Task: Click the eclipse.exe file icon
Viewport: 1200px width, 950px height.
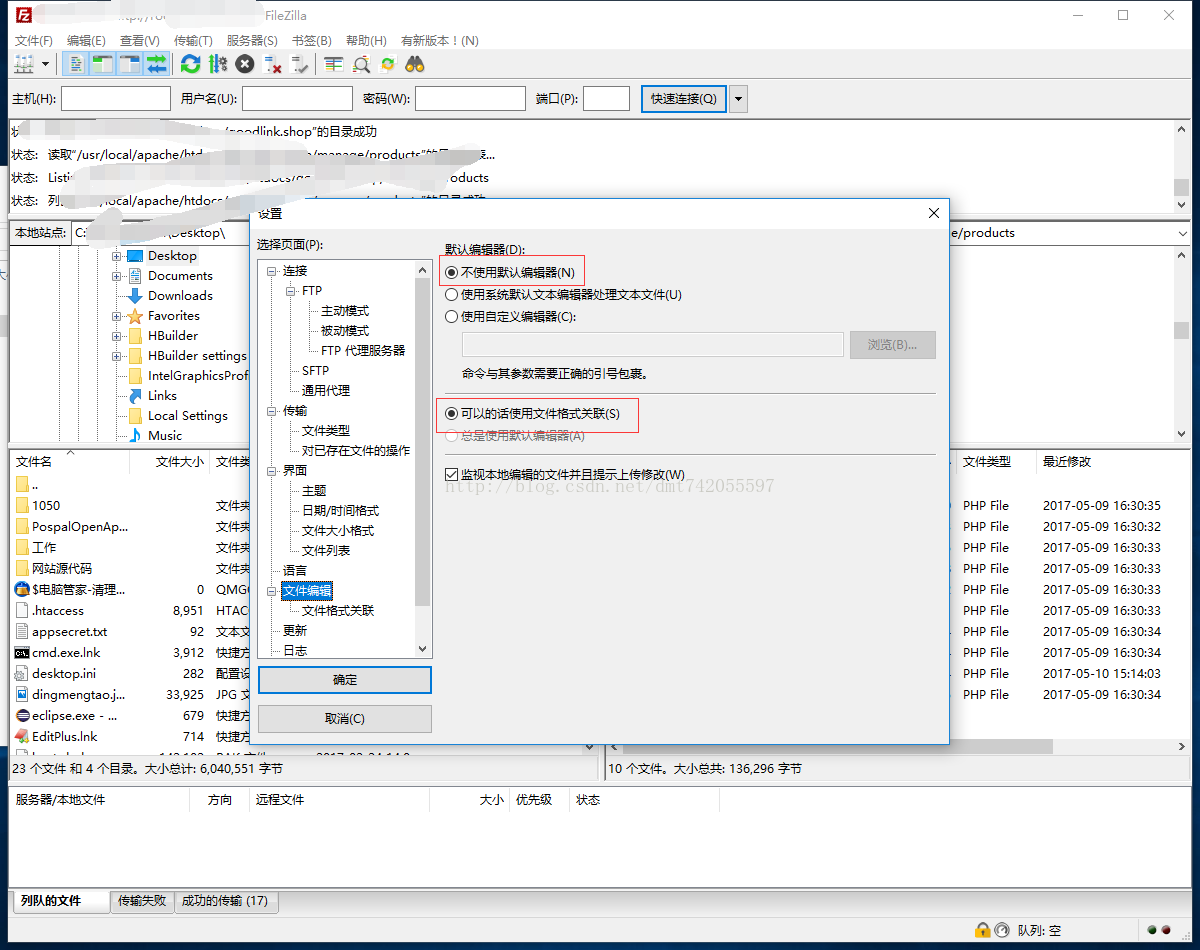Action: point(22,716)
